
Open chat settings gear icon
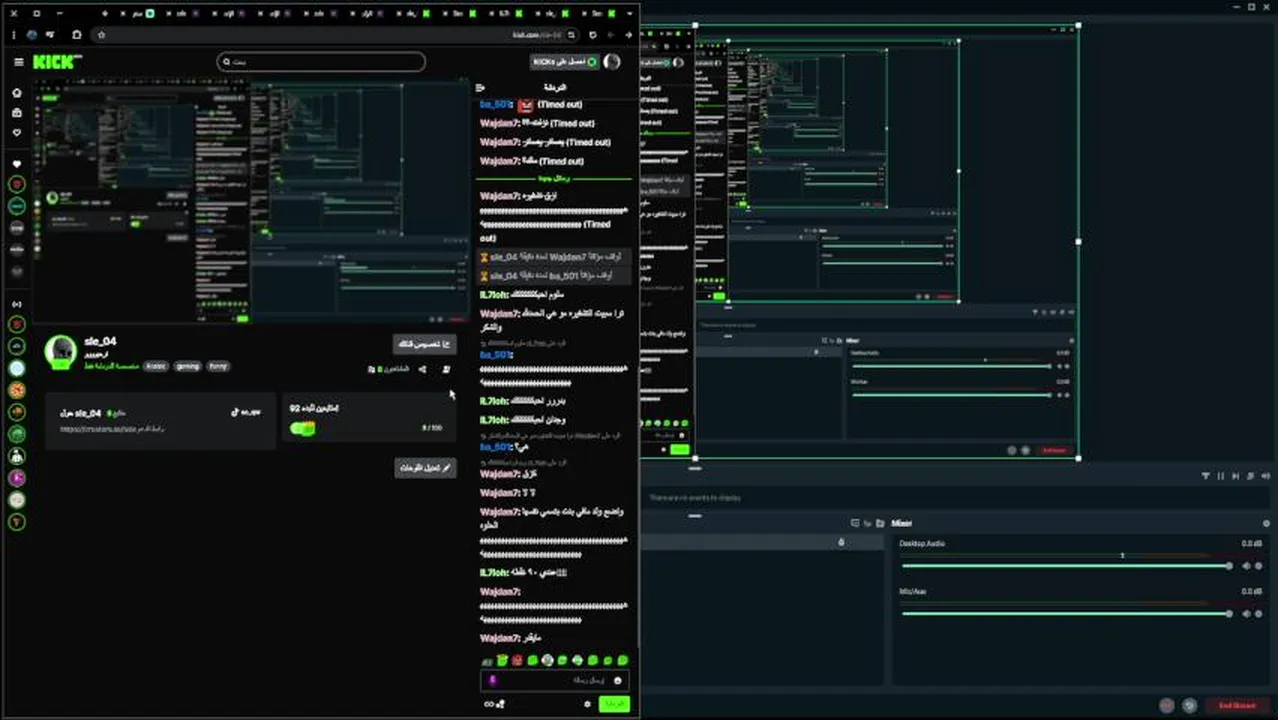point(587,704)
